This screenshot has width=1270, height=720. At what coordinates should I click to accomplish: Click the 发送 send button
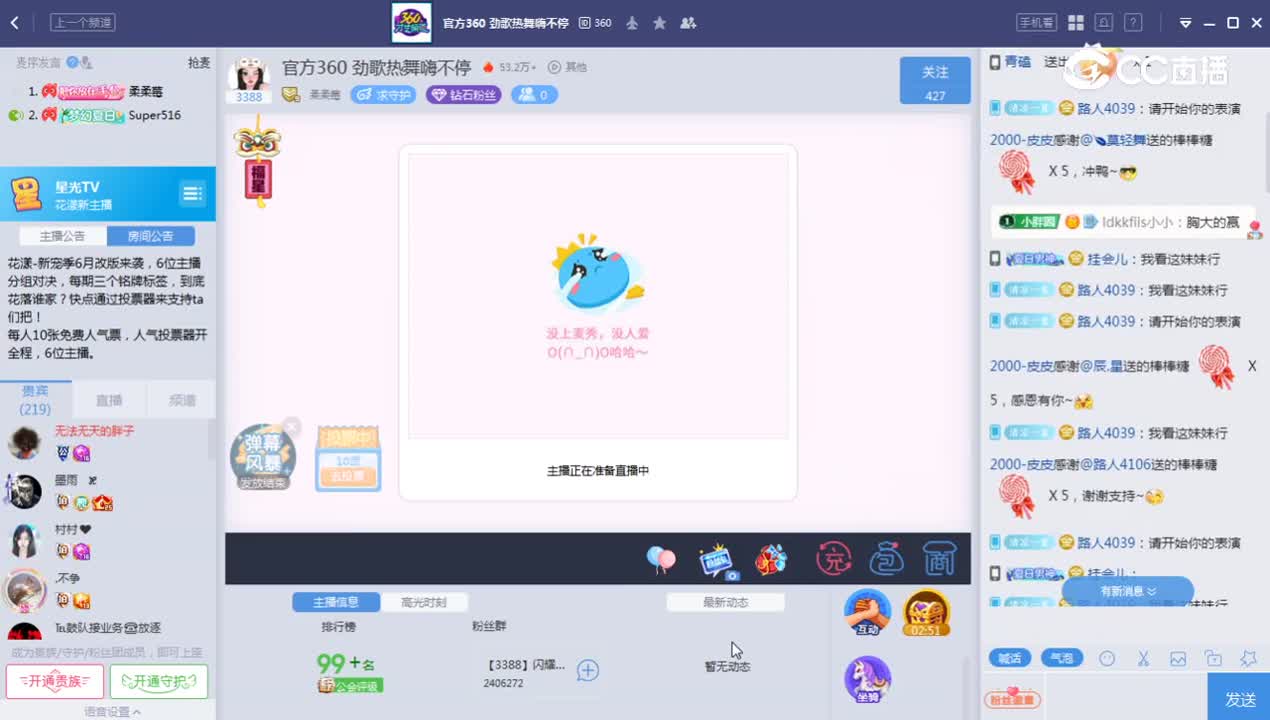point(1240,698)
